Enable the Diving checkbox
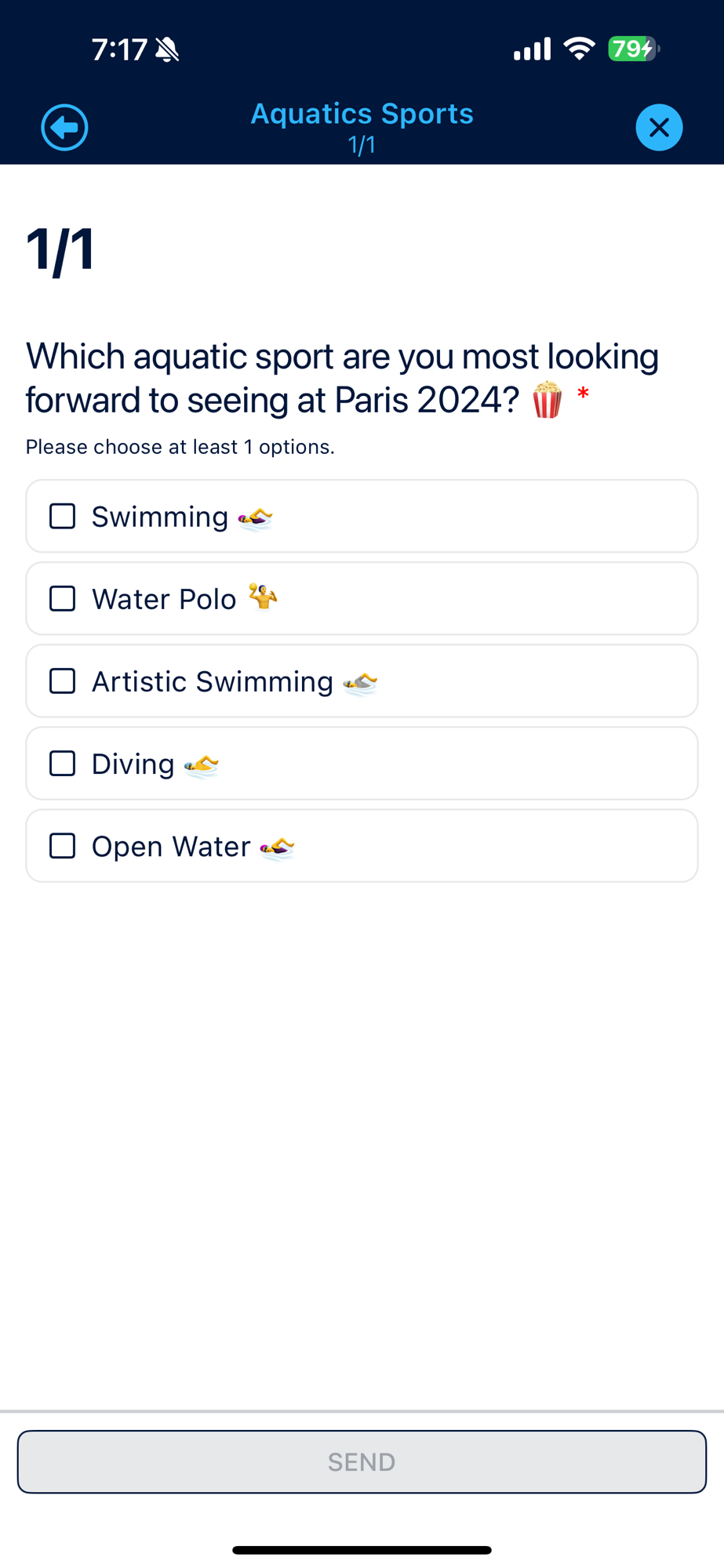Viewport: 724px width, 1568px height. (x=63, y=764)
